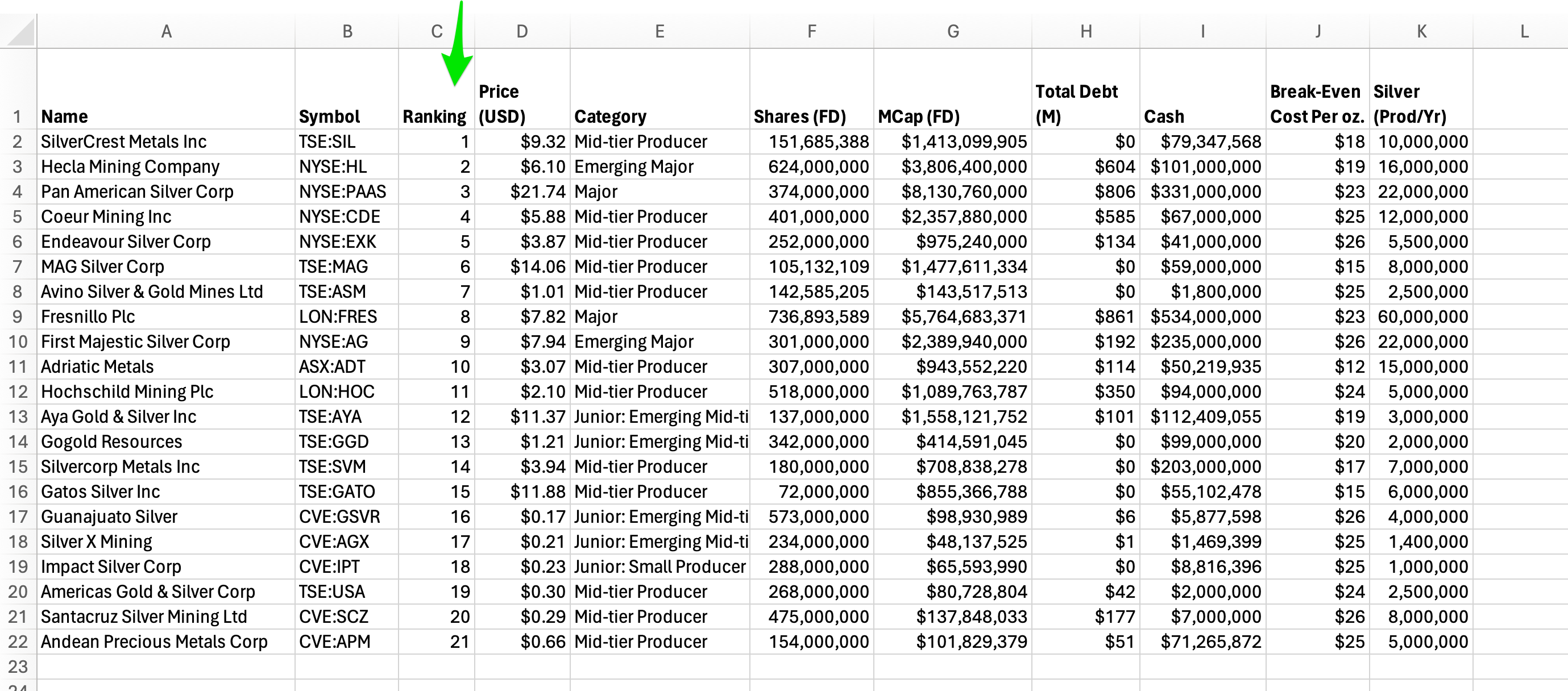Select column A header
This screenshot has width=1568, height=691.
point(166,31)
